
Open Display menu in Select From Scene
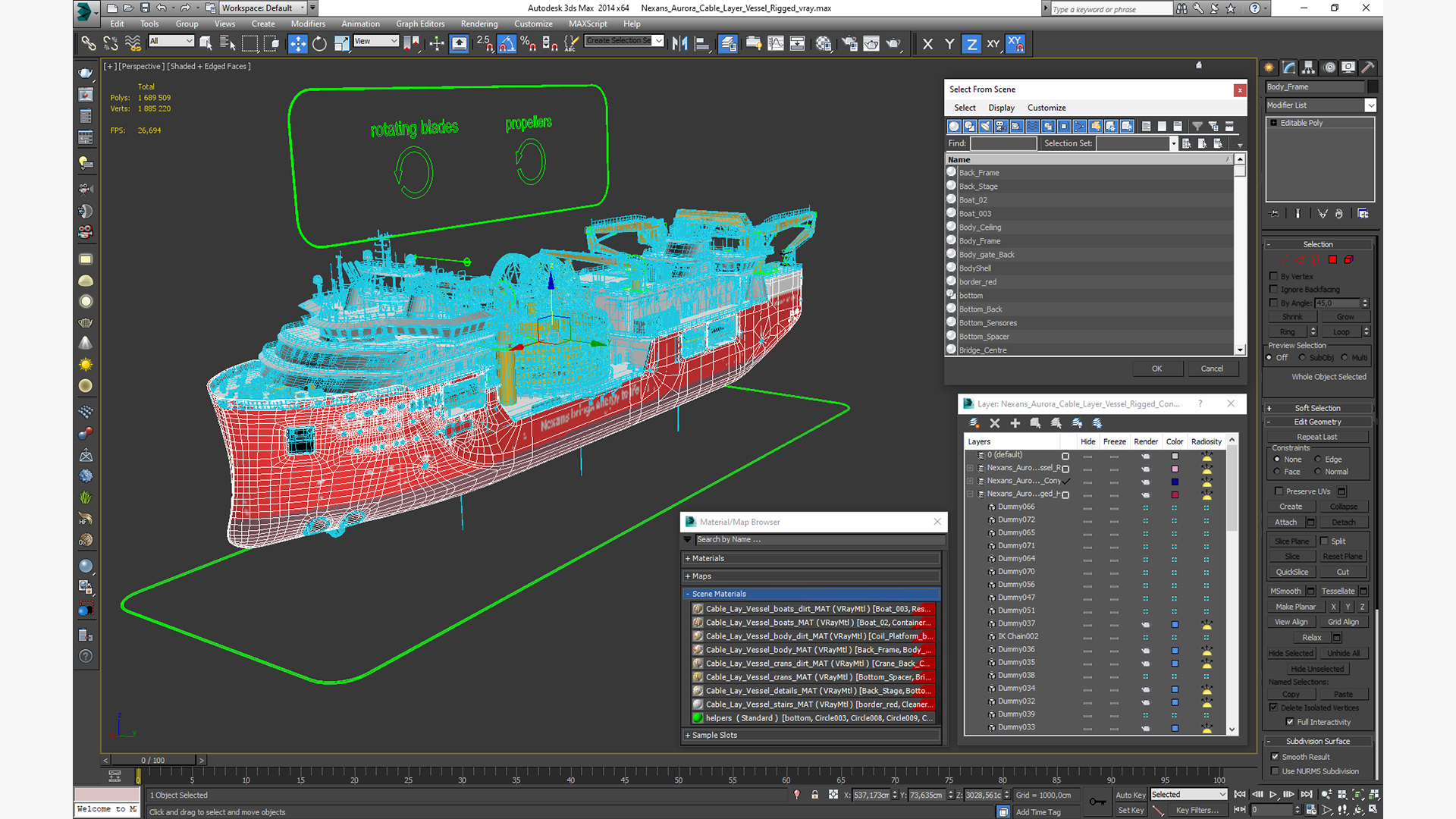pos(1001,108)
